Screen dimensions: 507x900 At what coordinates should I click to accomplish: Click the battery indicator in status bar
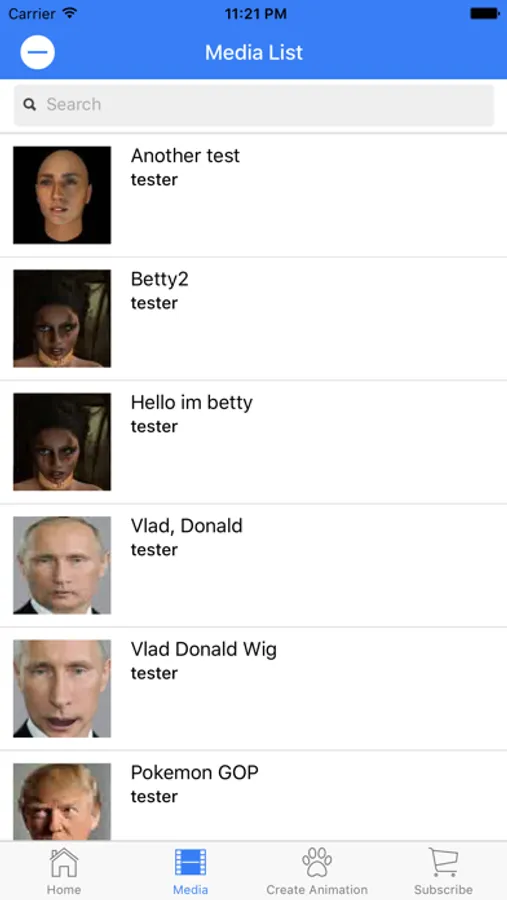coord(485,14)
